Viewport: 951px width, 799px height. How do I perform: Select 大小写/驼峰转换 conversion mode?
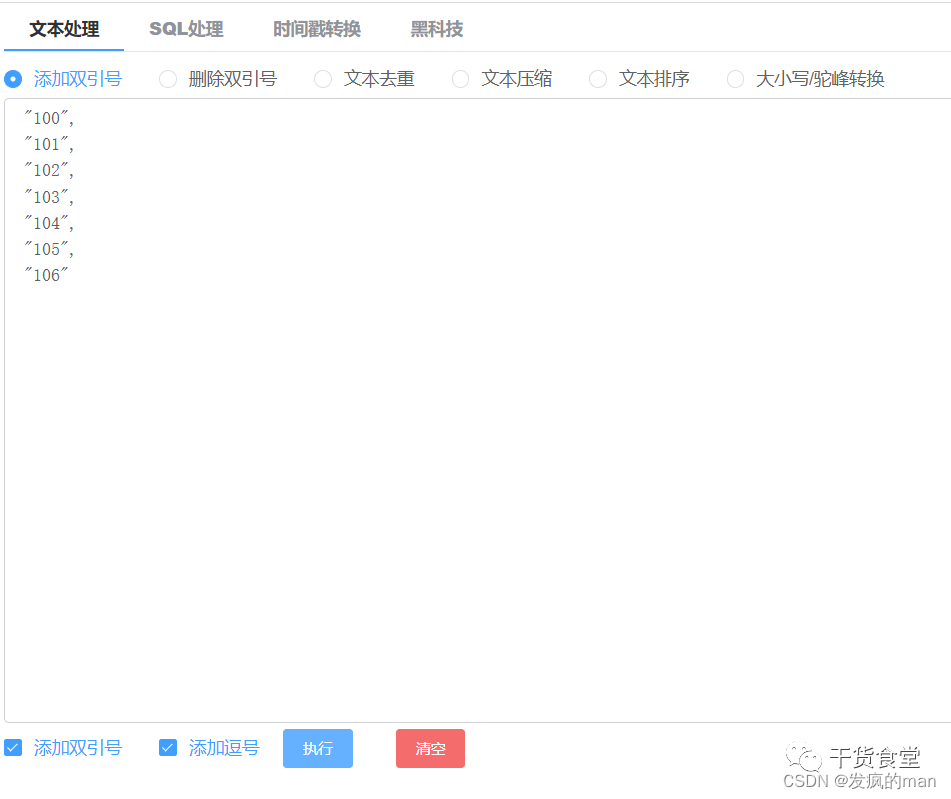tap(735, 79)
